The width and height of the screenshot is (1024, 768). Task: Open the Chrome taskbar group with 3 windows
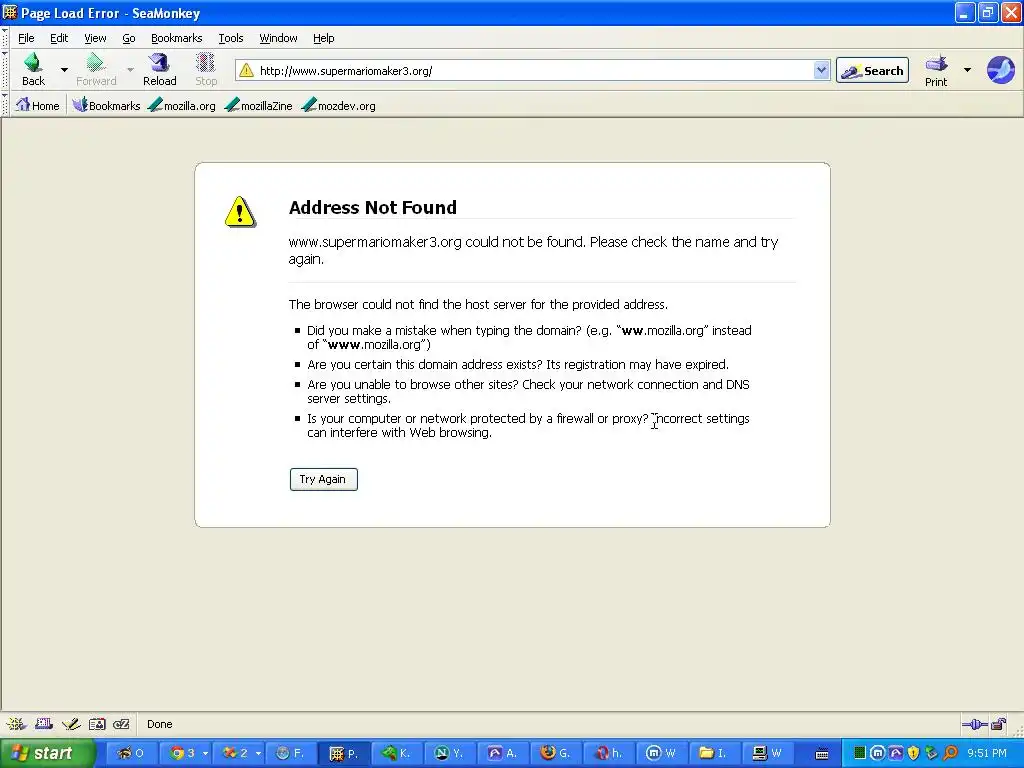pos(188,753)
